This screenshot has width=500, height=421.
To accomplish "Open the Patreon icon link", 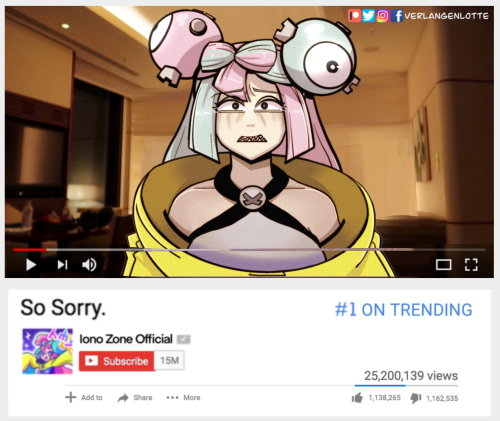I will coord(354,16).
